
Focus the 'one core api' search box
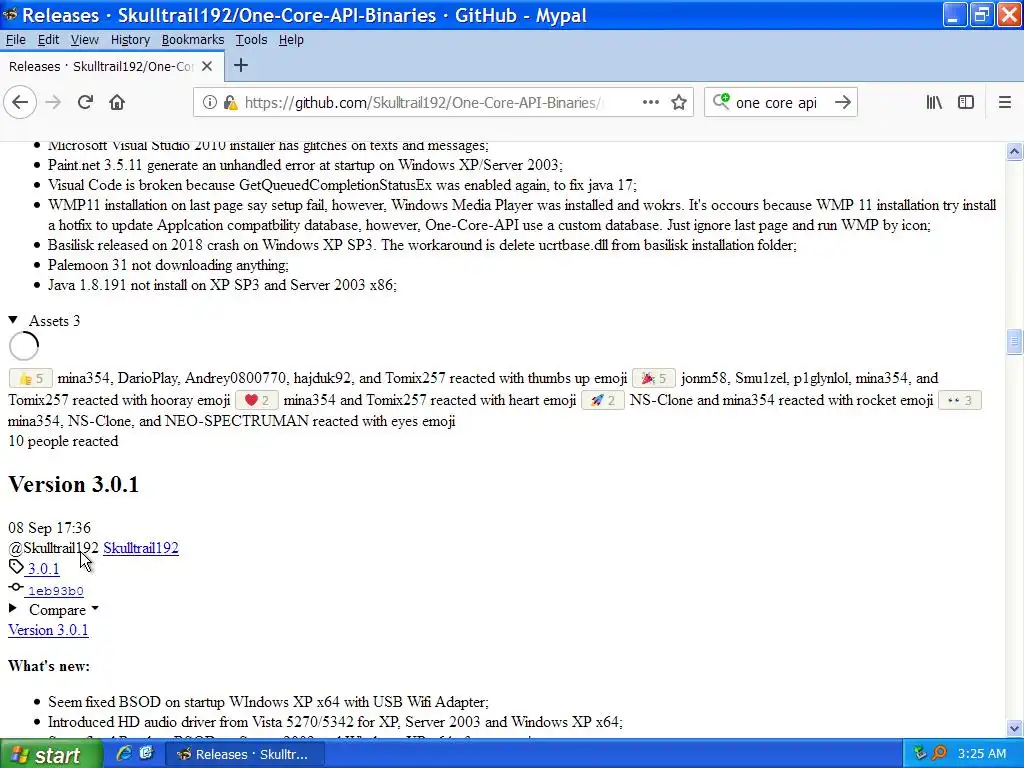(x=780, y=103)
